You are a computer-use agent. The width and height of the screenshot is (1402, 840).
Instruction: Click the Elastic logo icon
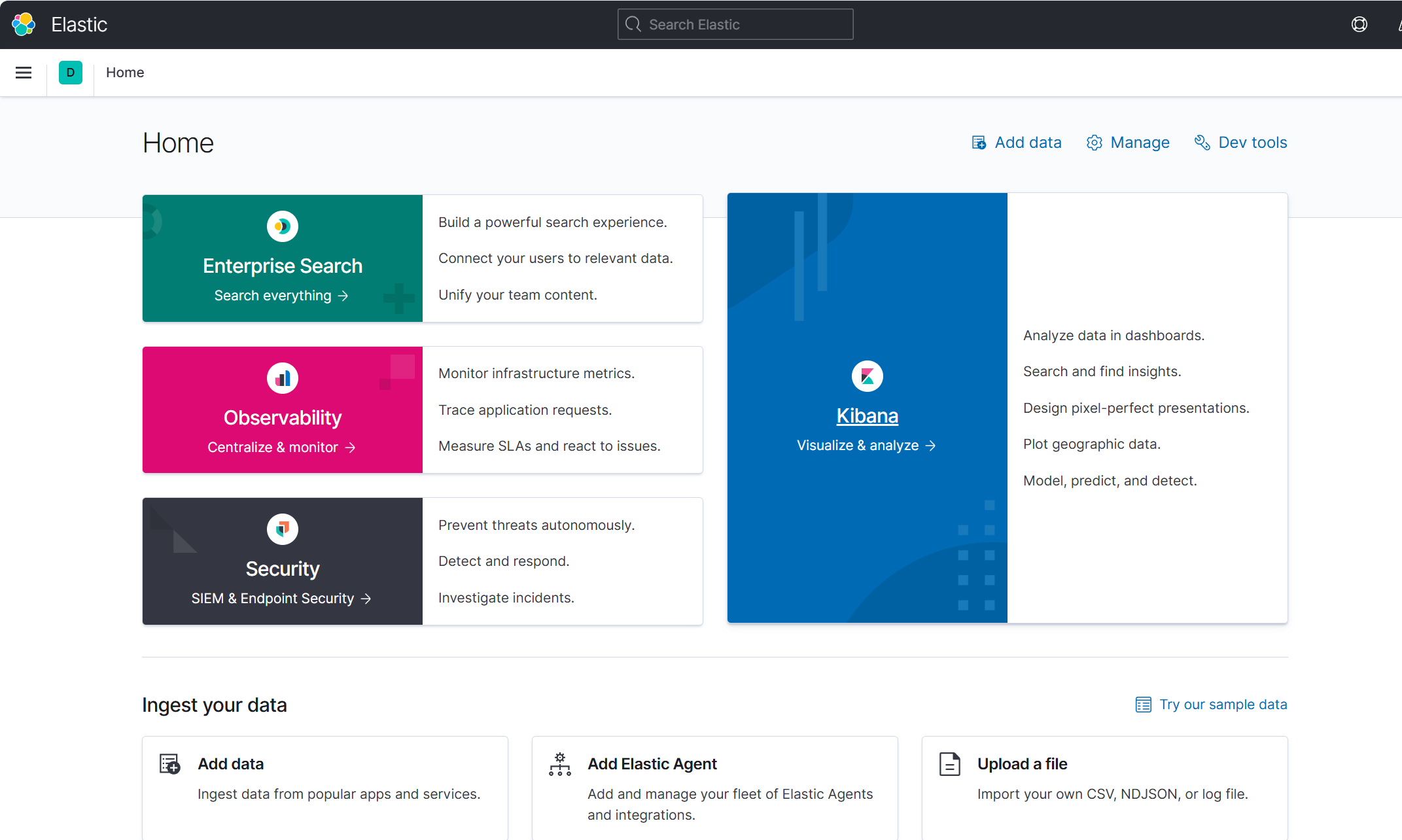(x=24, y=24)
